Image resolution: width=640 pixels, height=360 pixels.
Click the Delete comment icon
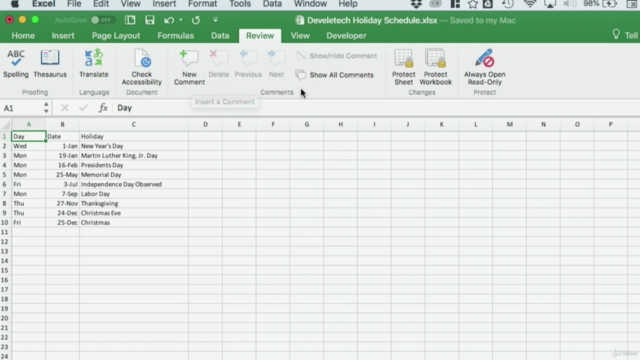click(218, 64)
